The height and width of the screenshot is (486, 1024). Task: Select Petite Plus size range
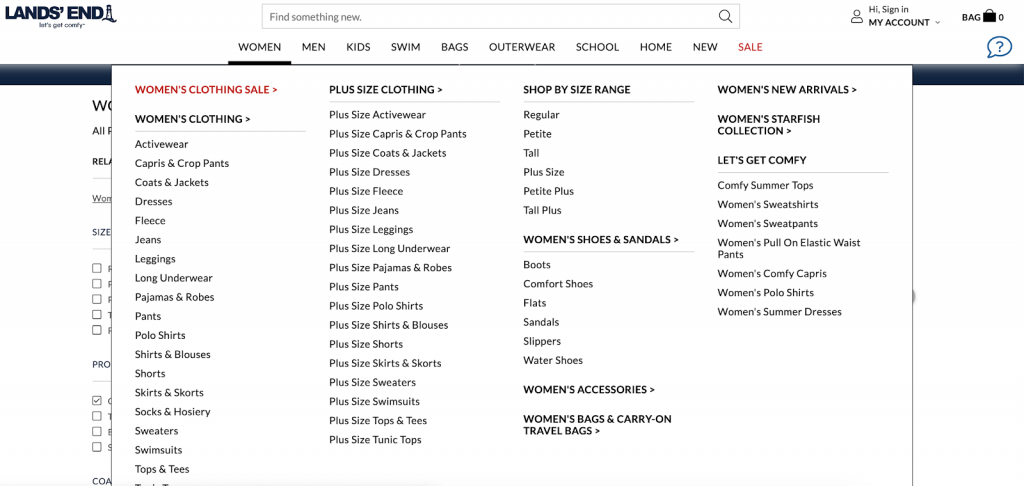(549, 191)
